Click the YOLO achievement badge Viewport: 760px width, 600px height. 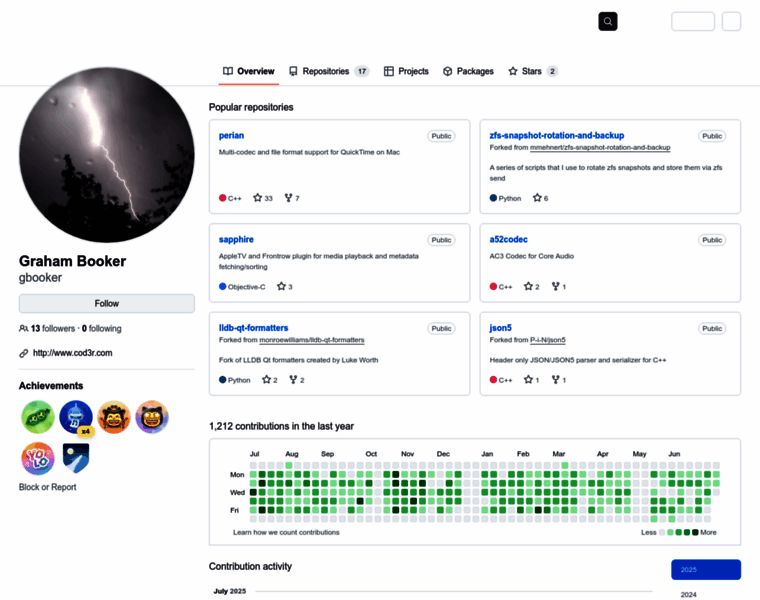38,458
